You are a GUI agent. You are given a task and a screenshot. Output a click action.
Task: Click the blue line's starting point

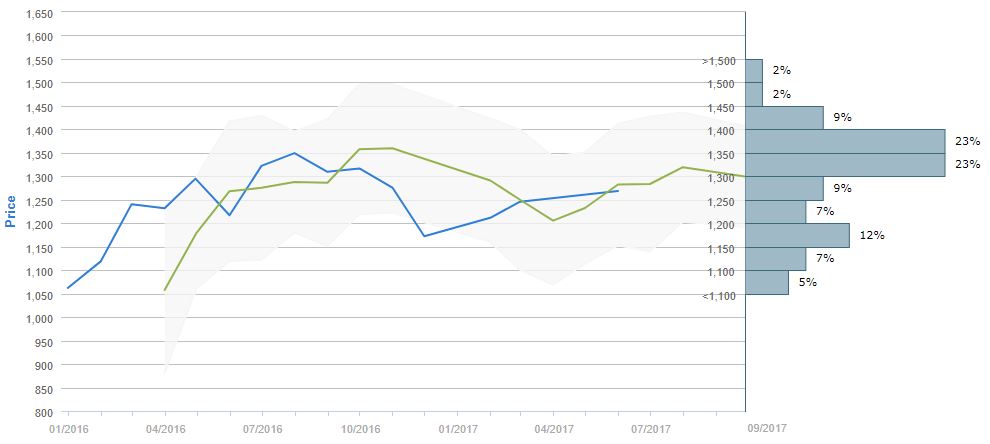pyautogui.click(x=68, y=288)
